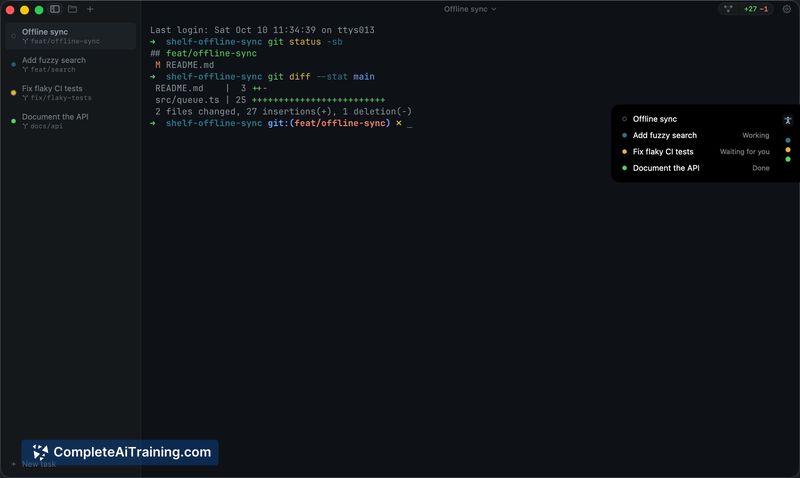Add a task with top plus icon
The height and width of the screenshot is (478, 800).
(x=90, y=9)
